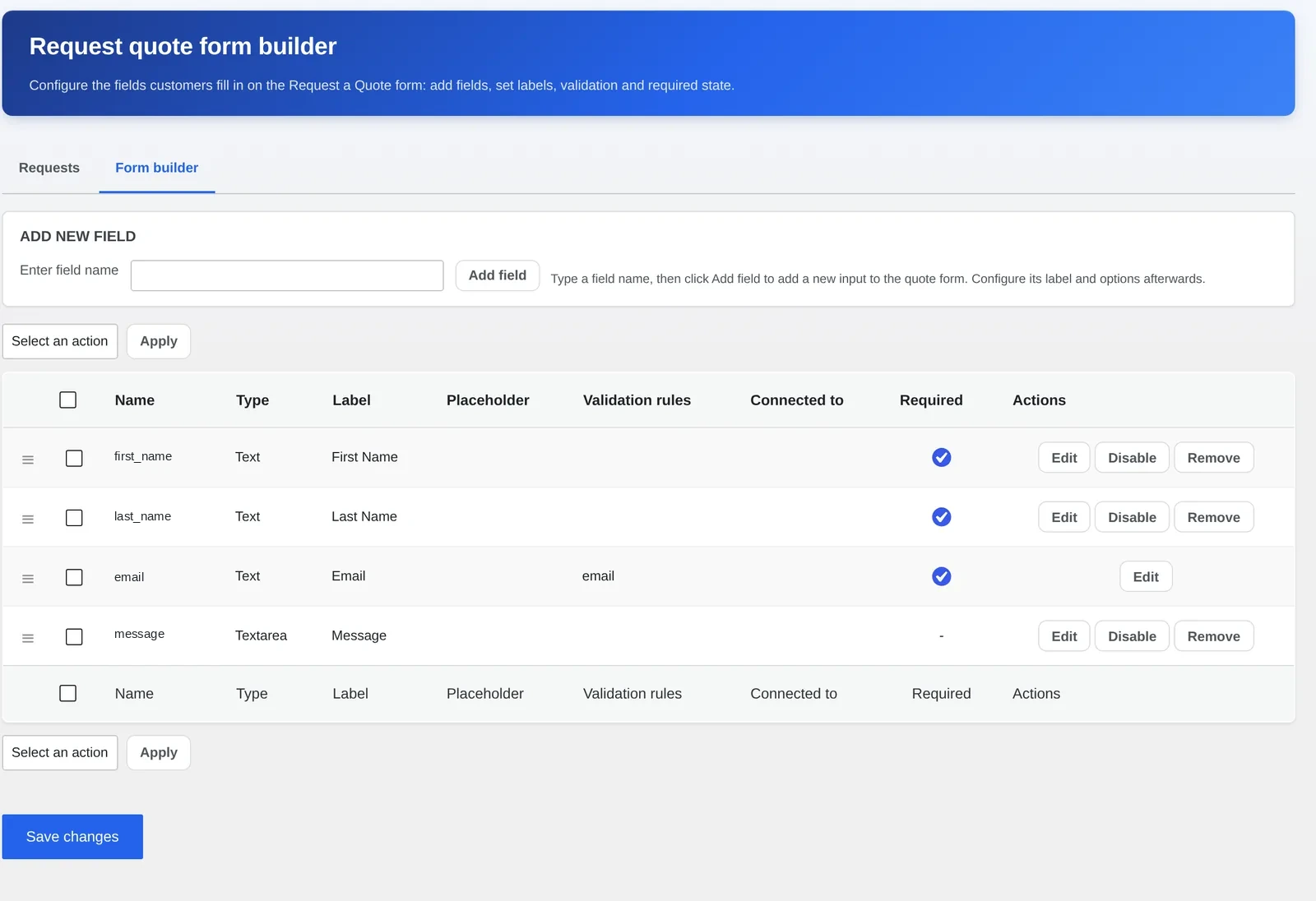Image resolution: width=1316 pixels, height=901 pixels.
Task: Edit the last_name field
Action: (1064, 516)
